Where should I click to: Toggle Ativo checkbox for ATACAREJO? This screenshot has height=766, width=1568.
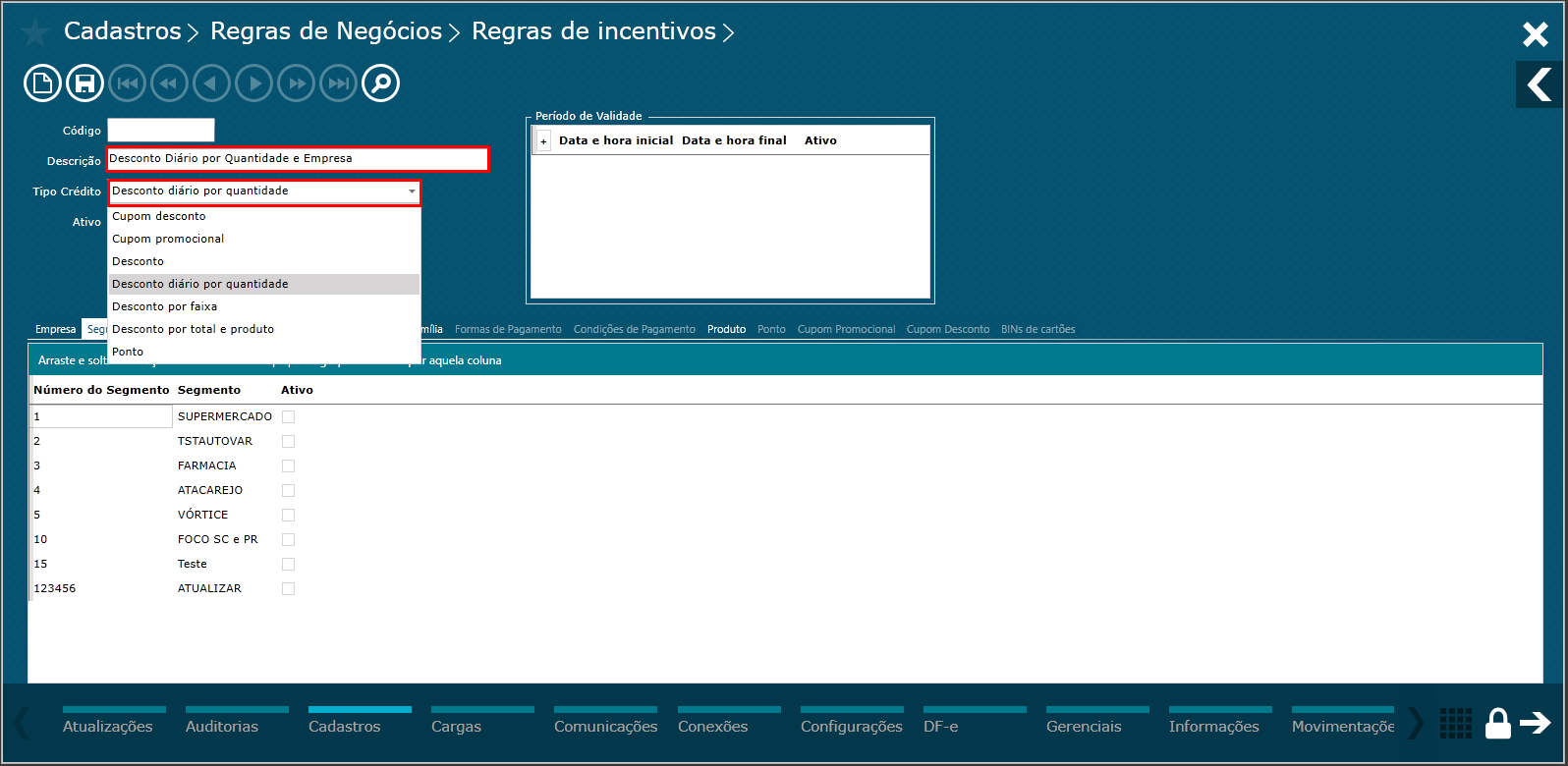coord(288,490)
